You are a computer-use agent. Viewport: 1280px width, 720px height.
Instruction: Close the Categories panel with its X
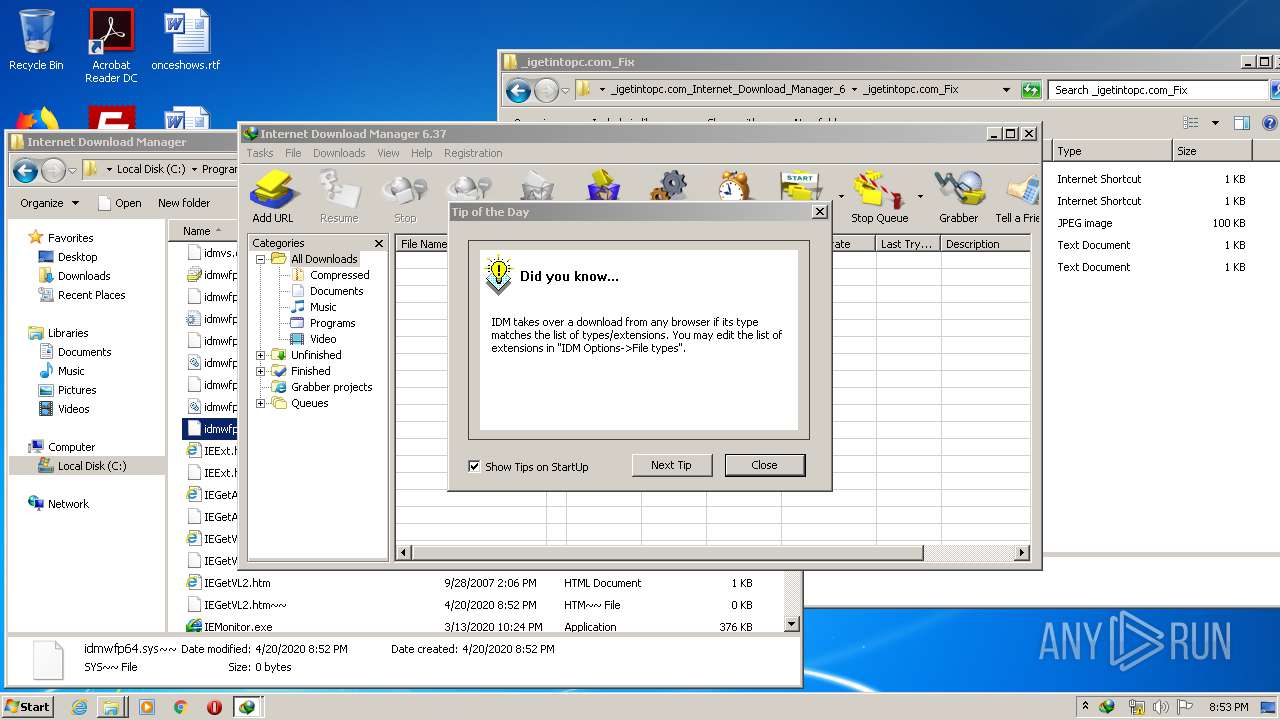pyautogui.click(x=379, y=243)
